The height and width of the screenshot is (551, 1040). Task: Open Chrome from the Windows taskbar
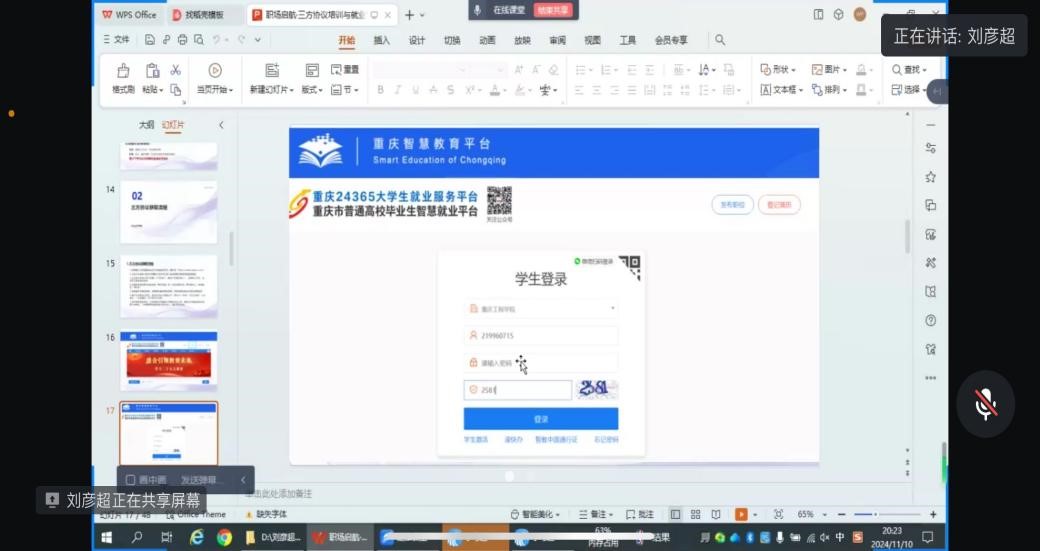[x=224, y=537]
